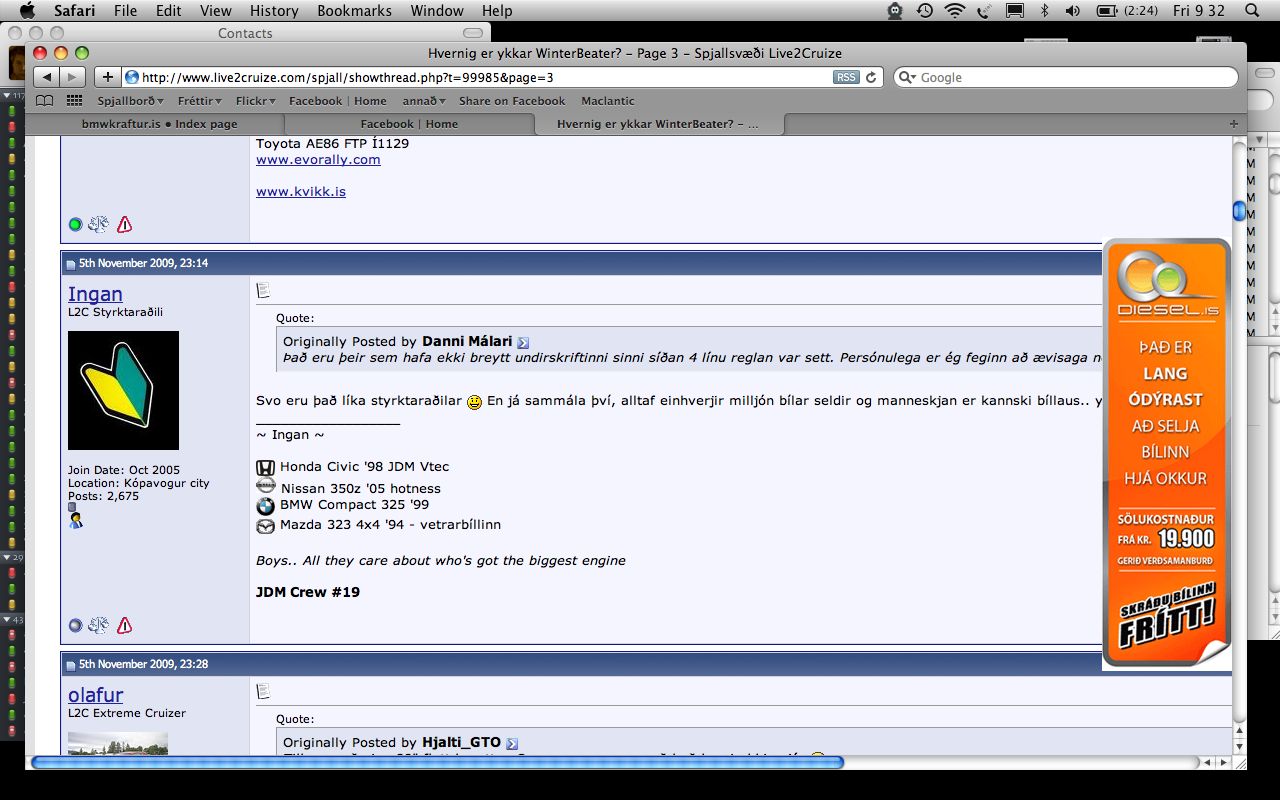Click the report post warning icon in Ingan's post
The height and width of the screenshot is (800, 1280).
tap(124, 626)
